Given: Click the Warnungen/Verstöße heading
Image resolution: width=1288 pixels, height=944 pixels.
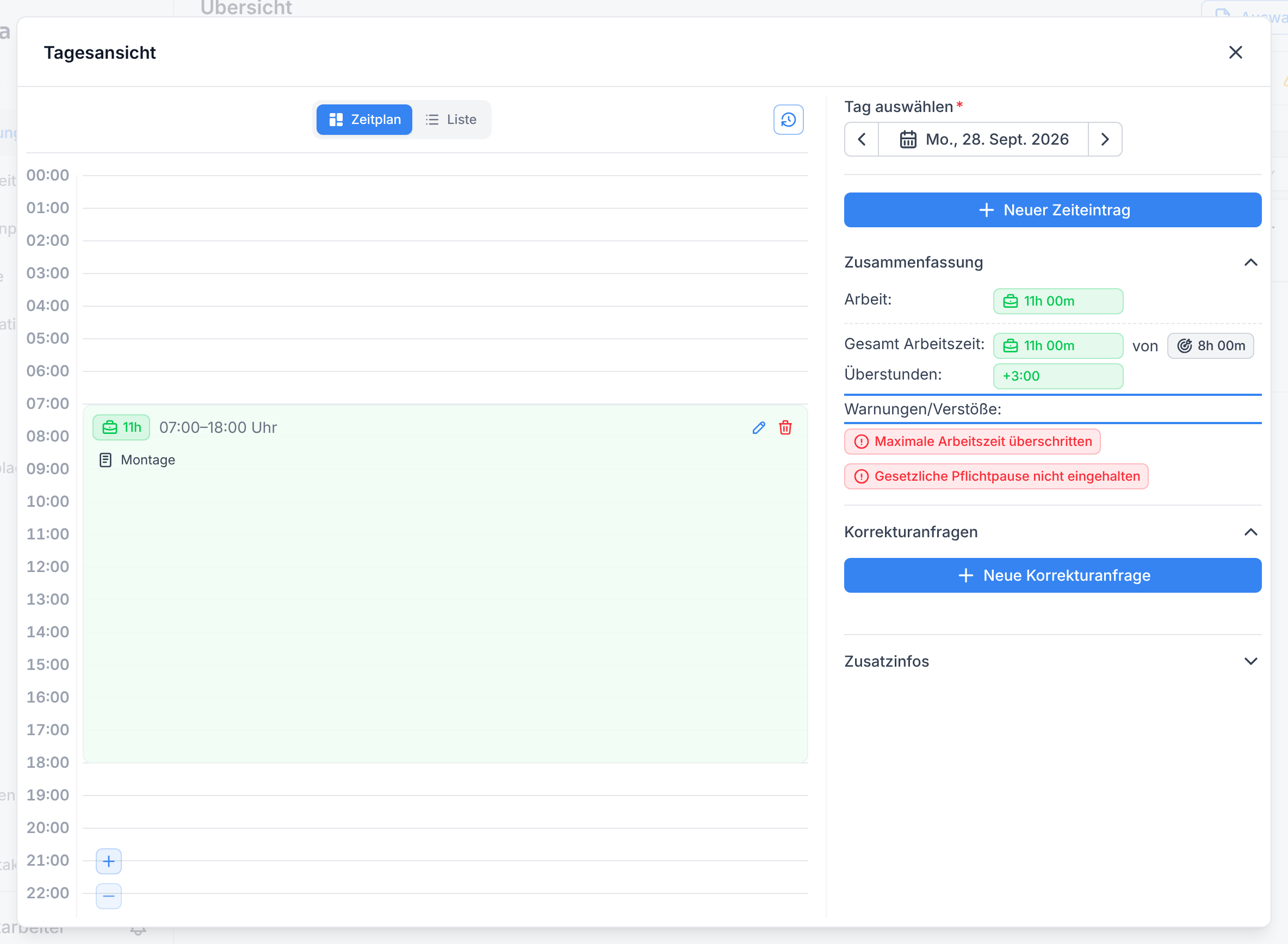Looking at the screenshot, I should (x=922, y=409).
